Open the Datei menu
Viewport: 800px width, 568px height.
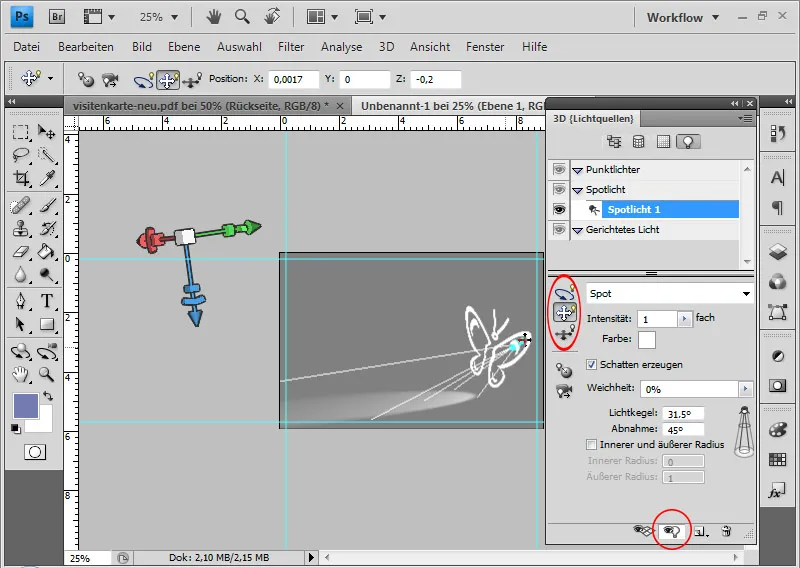coord(27,47)
